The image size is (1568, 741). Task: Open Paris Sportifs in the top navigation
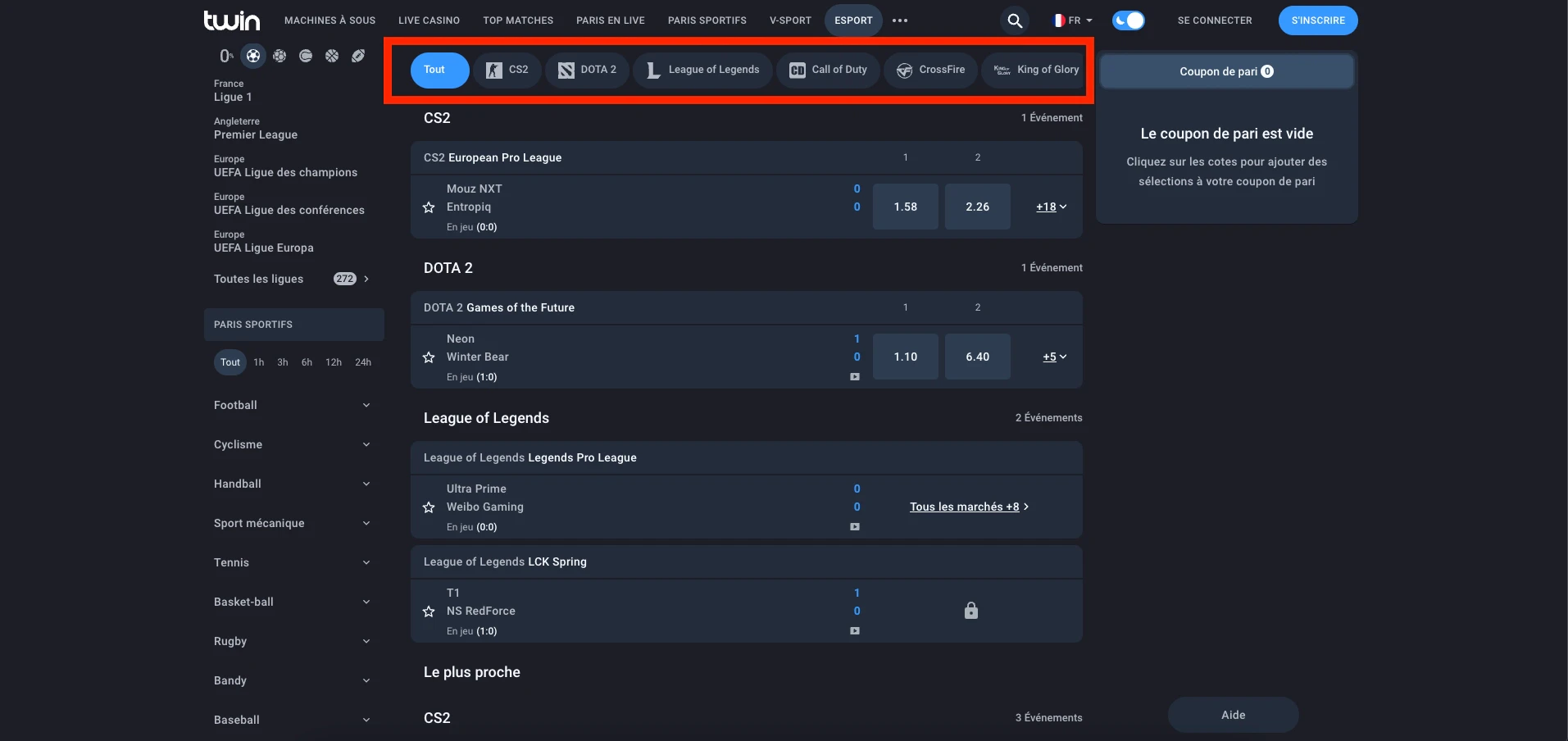pyautogui.click(x=707, y=20)
